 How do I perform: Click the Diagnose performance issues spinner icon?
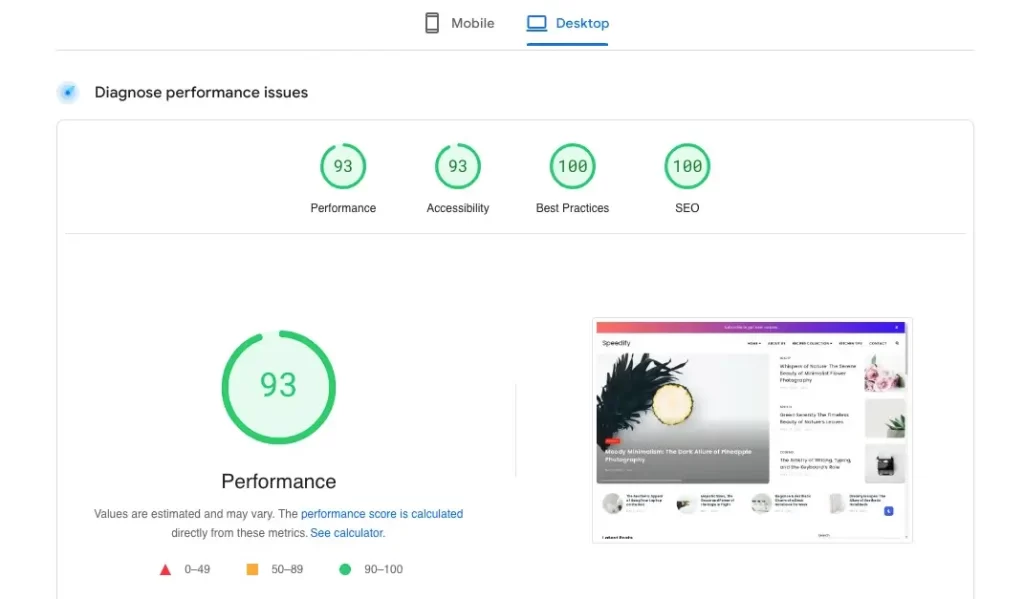pos(68,92)
